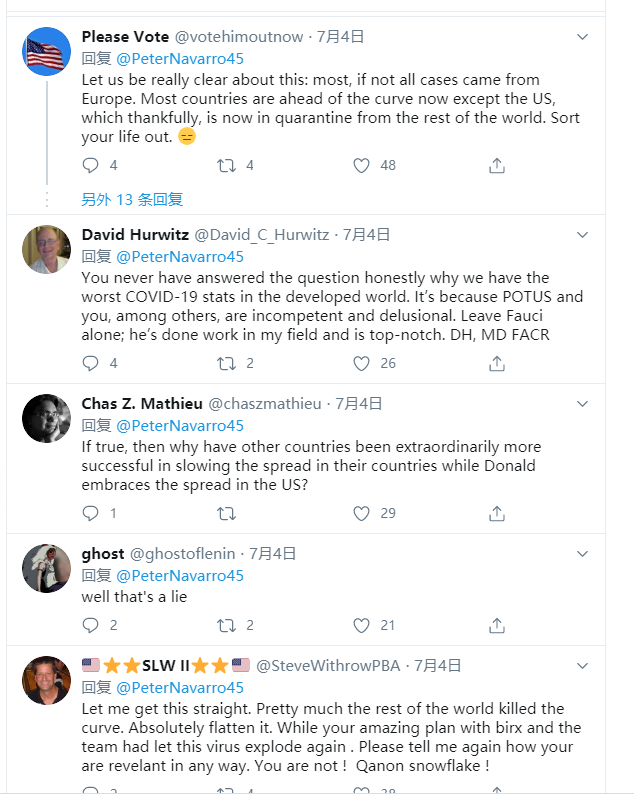Screen dimensions: 634x797
Task: Expand menu arrow on David Hurwitz tweet
Action: click(x=583, y=235)
